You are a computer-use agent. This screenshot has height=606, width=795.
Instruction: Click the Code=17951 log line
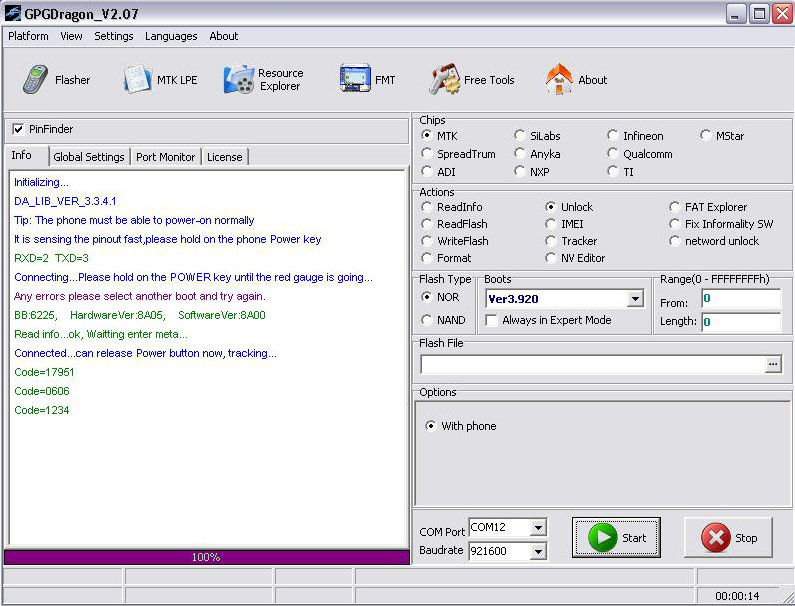point(44,372)
